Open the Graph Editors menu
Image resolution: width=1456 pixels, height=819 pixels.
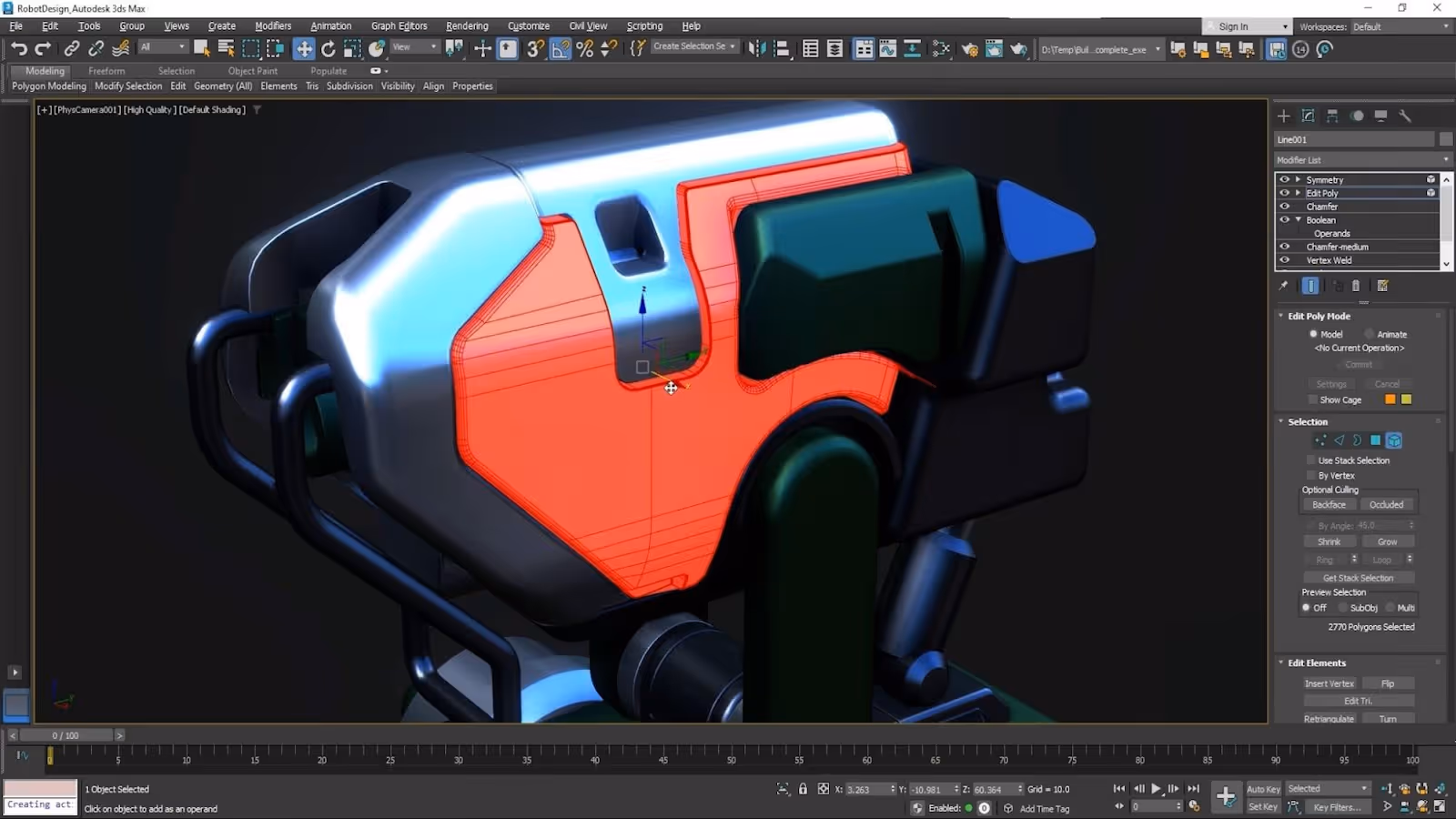(399, 26)
